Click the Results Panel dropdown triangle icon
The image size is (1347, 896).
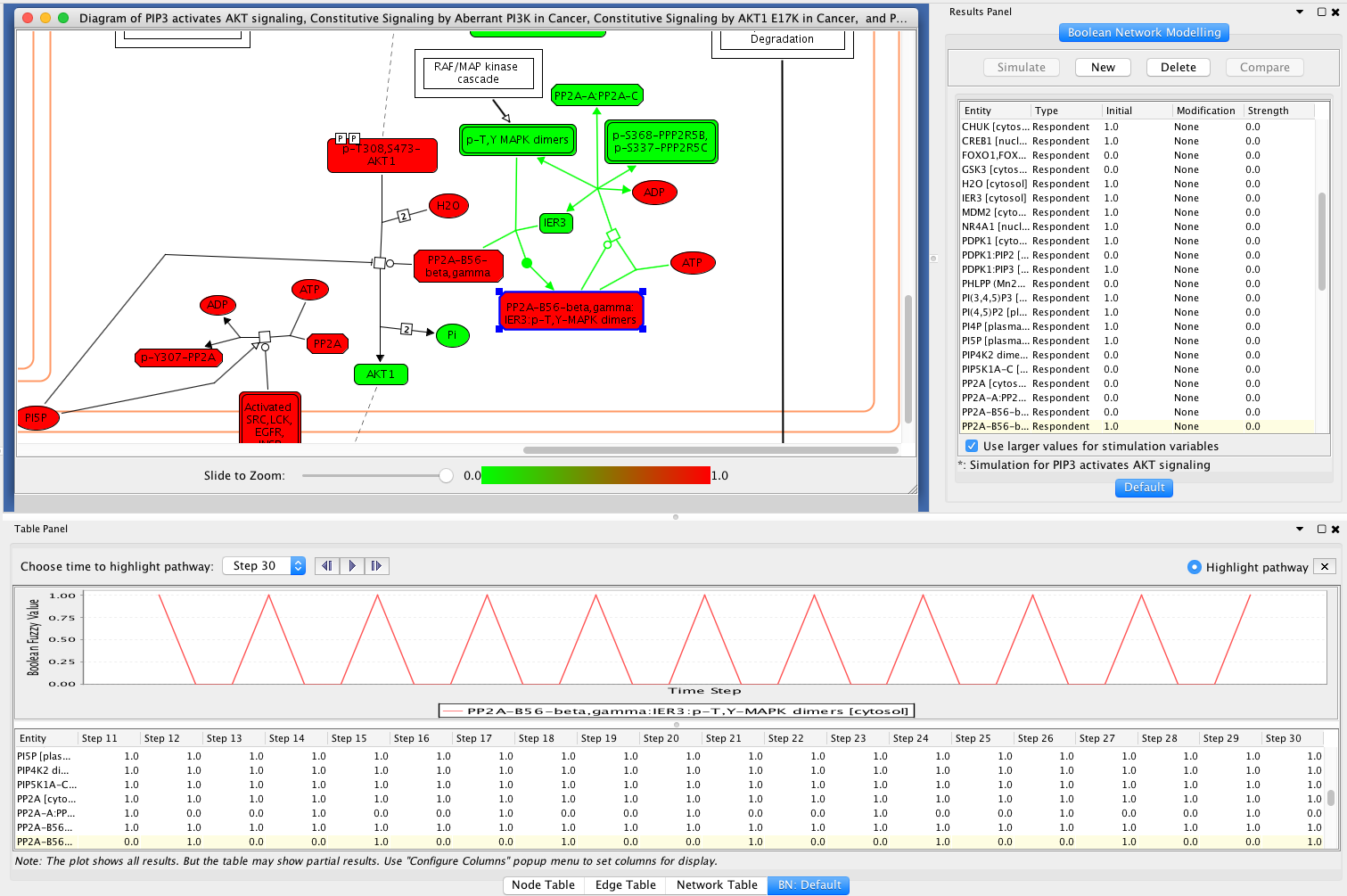click(x=1300, y=12)
